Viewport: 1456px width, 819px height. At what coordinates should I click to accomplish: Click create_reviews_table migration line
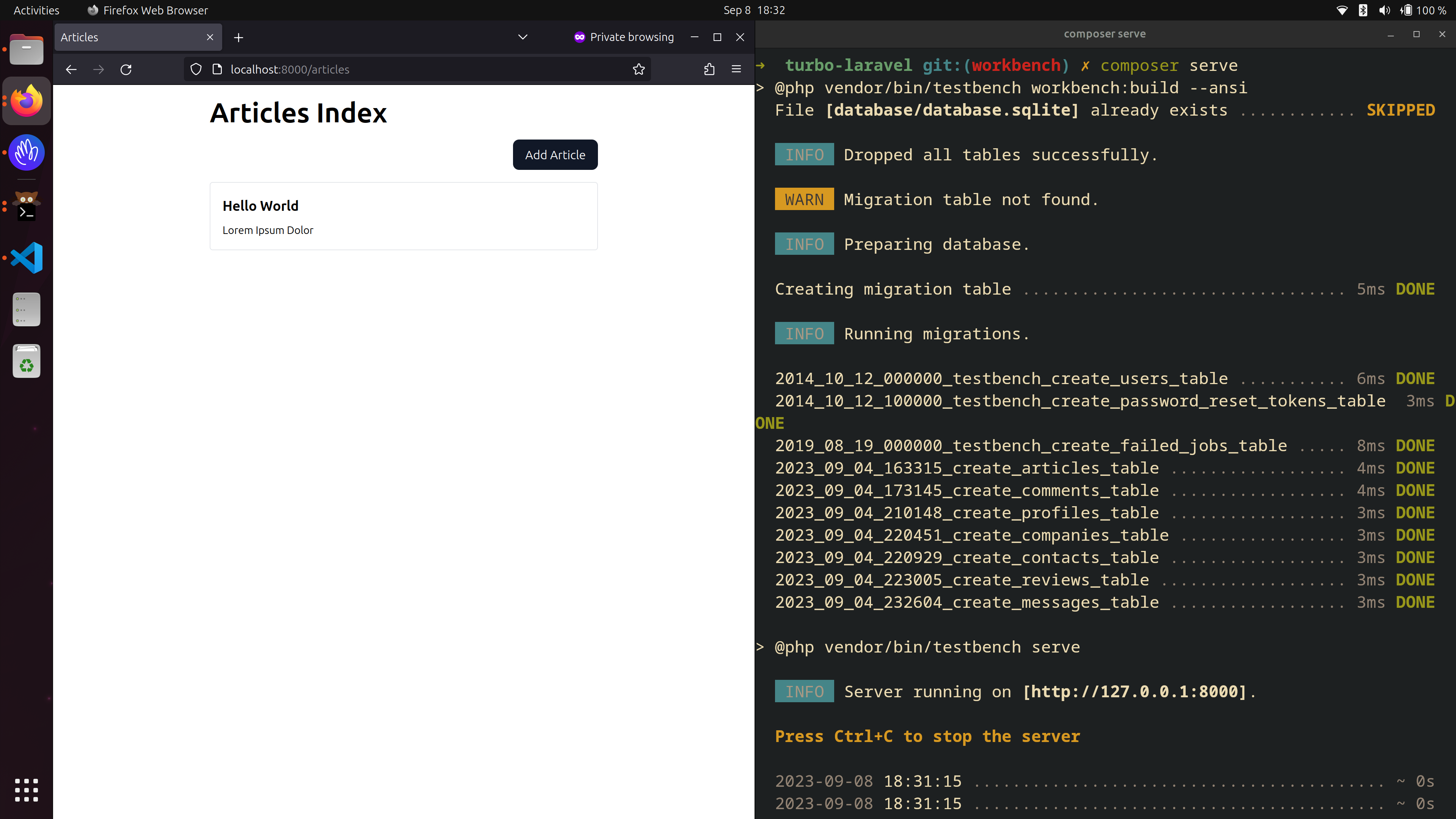[1105, 580]
